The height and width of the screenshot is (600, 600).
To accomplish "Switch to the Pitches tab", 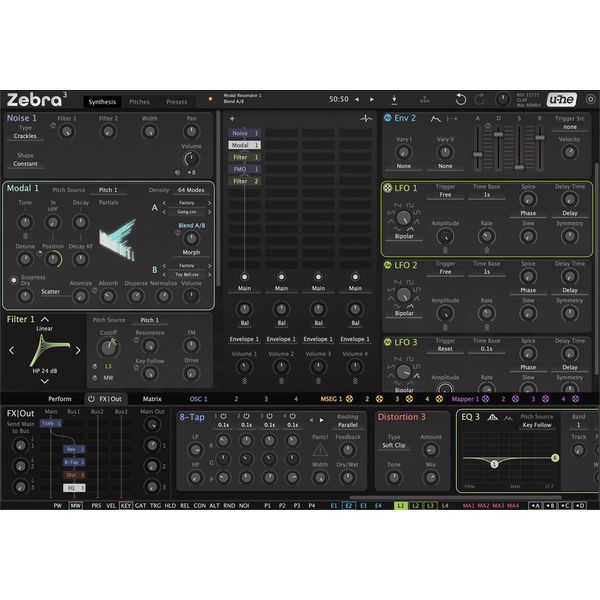I will point(139,101).
